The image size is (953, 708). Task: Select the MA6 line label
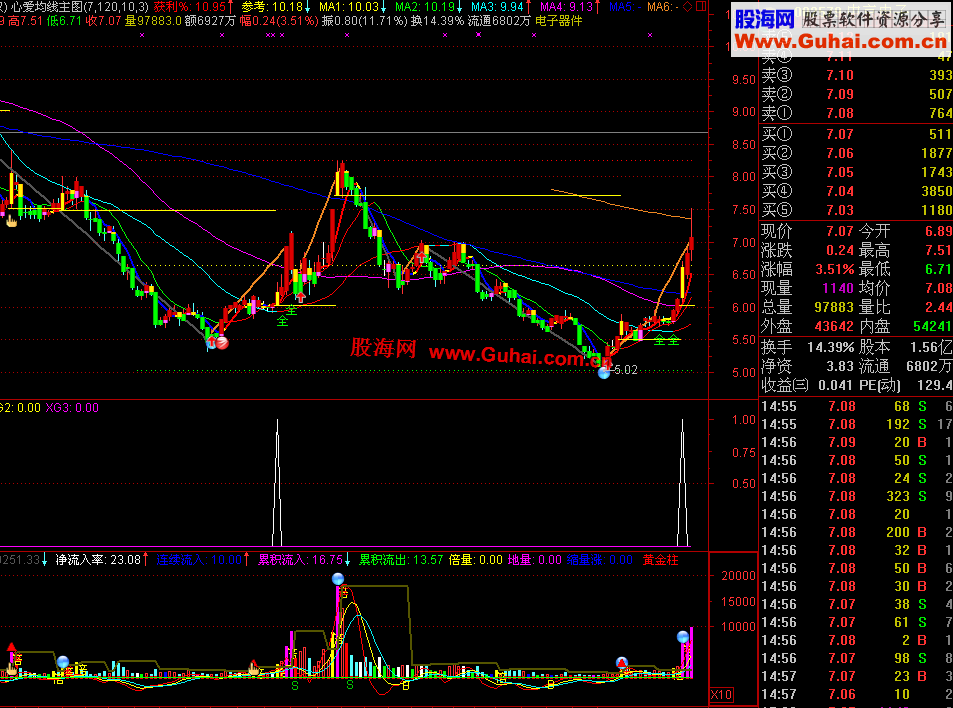tap(663, 7)
